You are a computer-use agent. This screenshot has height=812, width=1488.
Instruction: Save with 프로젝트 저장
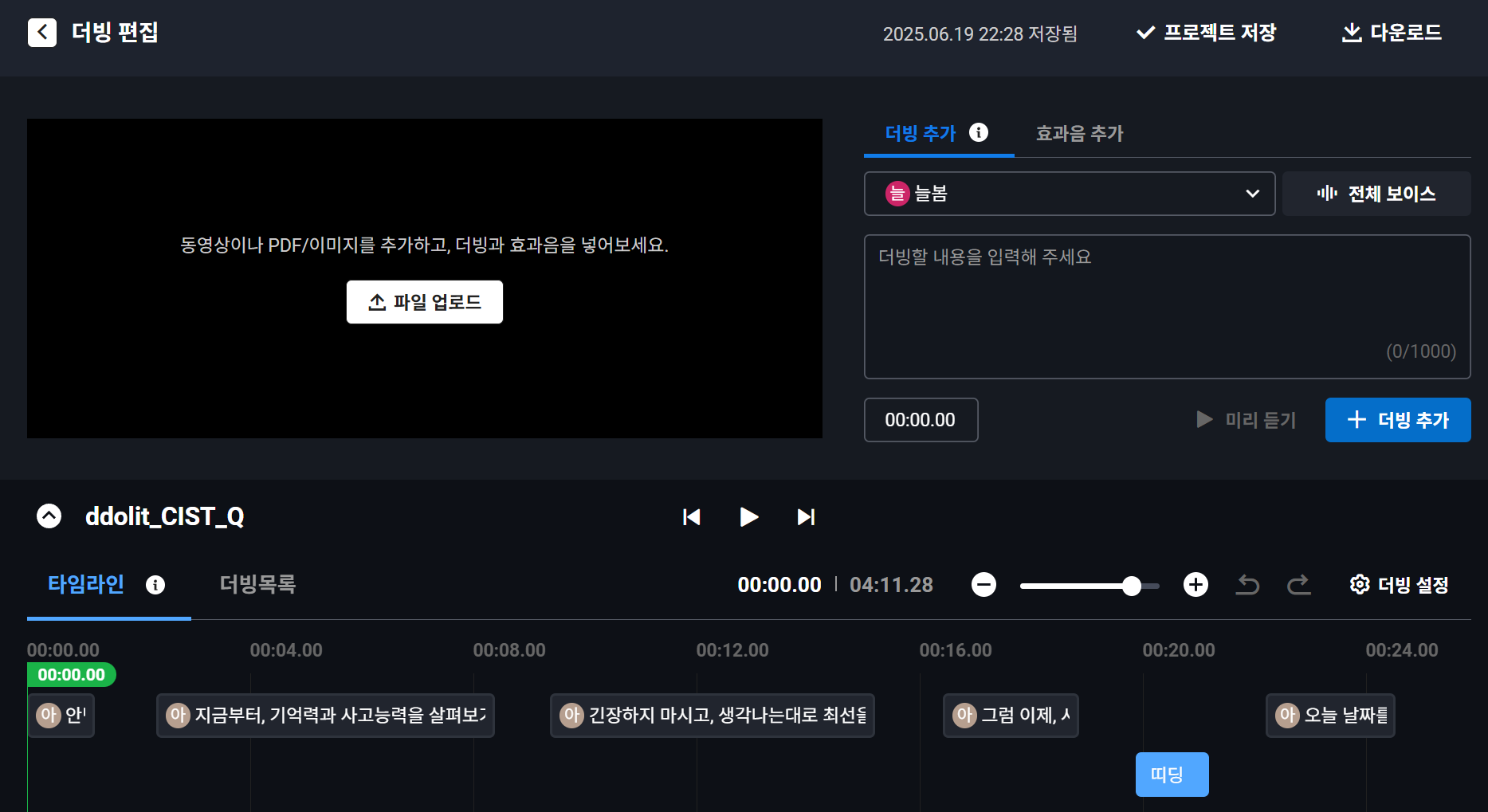point(1207,33)
